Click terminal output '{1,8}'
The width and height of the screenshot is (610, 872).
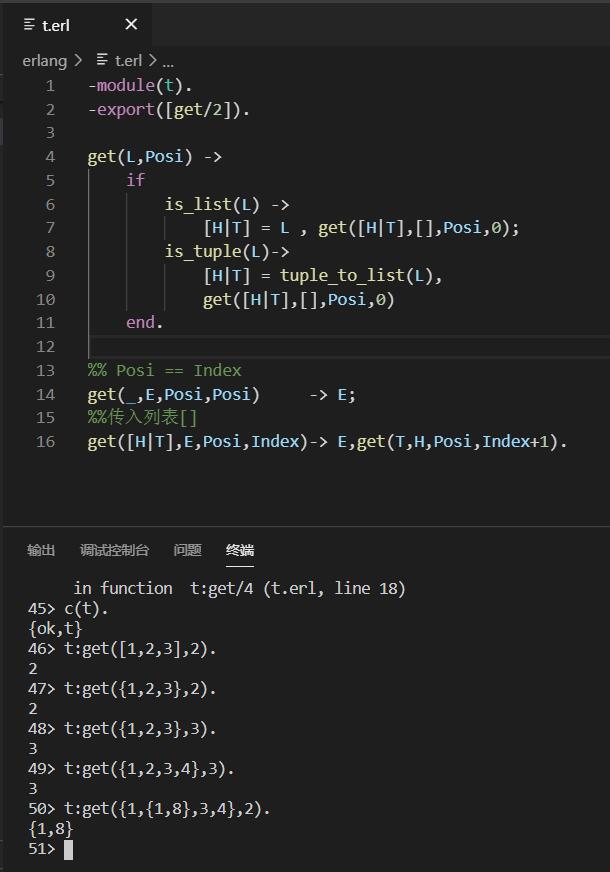tap(51, 829)
